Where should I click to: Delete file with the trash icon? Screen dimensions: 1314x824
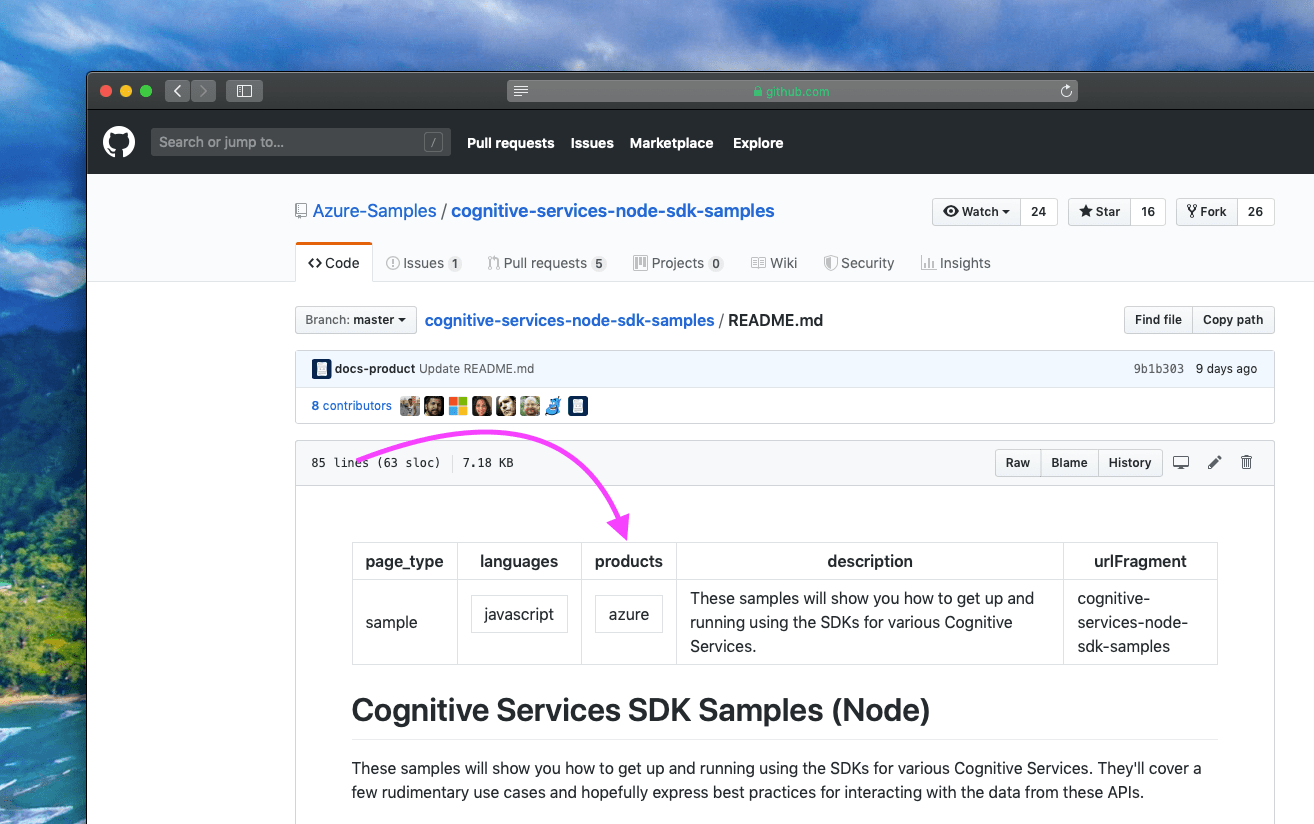click(1246, 462)
